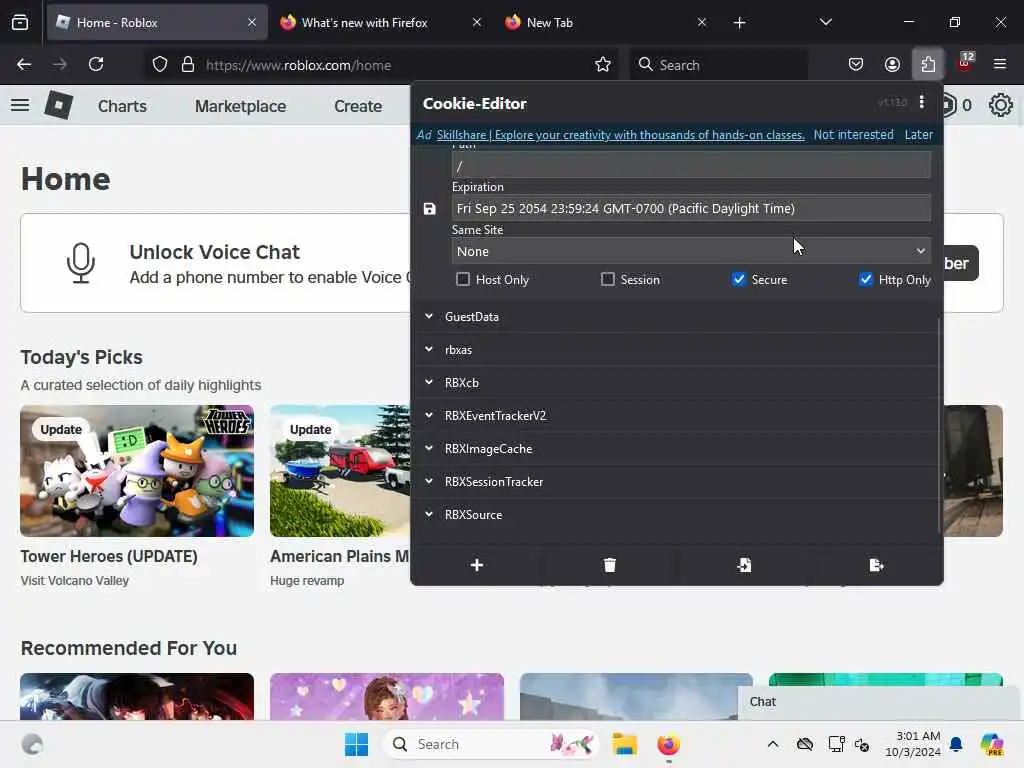This screenshot has width=1024, height=768.
Task: Expand the GuestData cookie
Action: pos(677,317)
